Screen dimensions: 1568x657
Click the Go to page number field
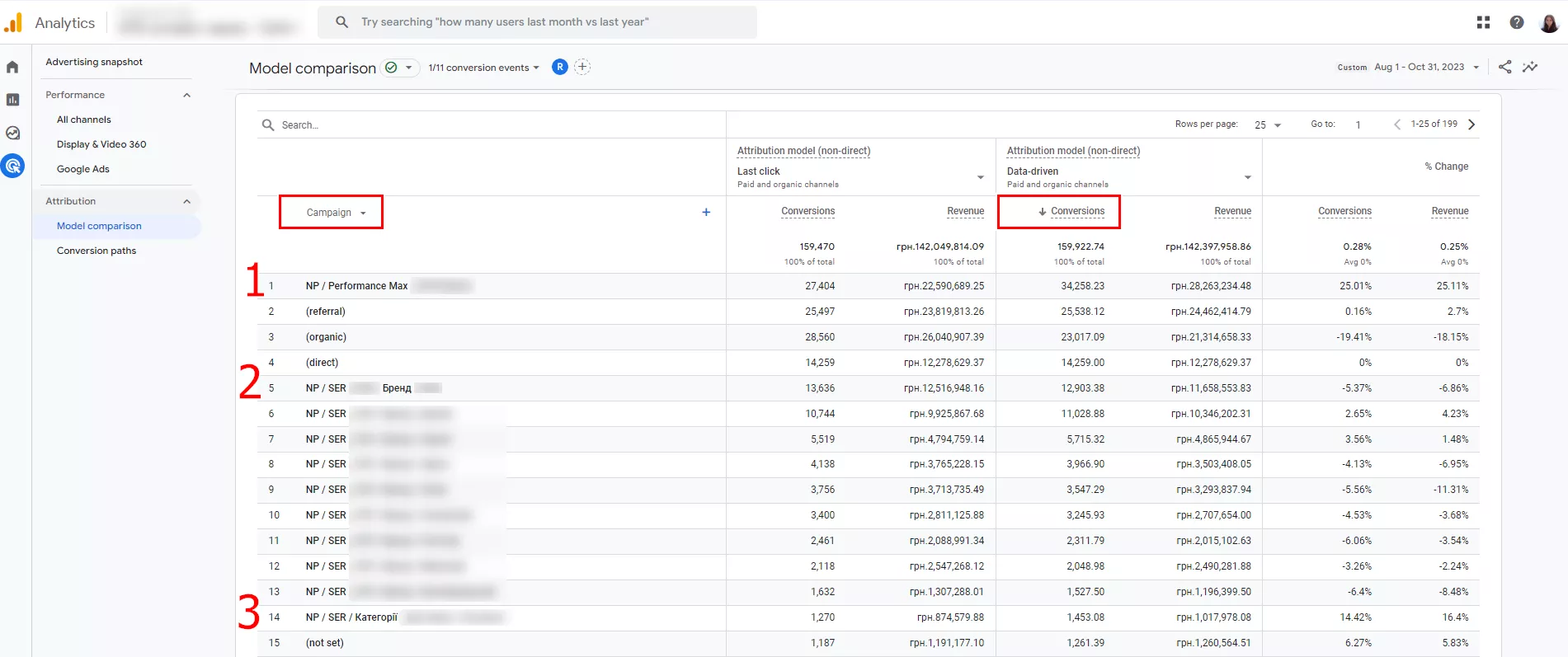pos(1358,124)
